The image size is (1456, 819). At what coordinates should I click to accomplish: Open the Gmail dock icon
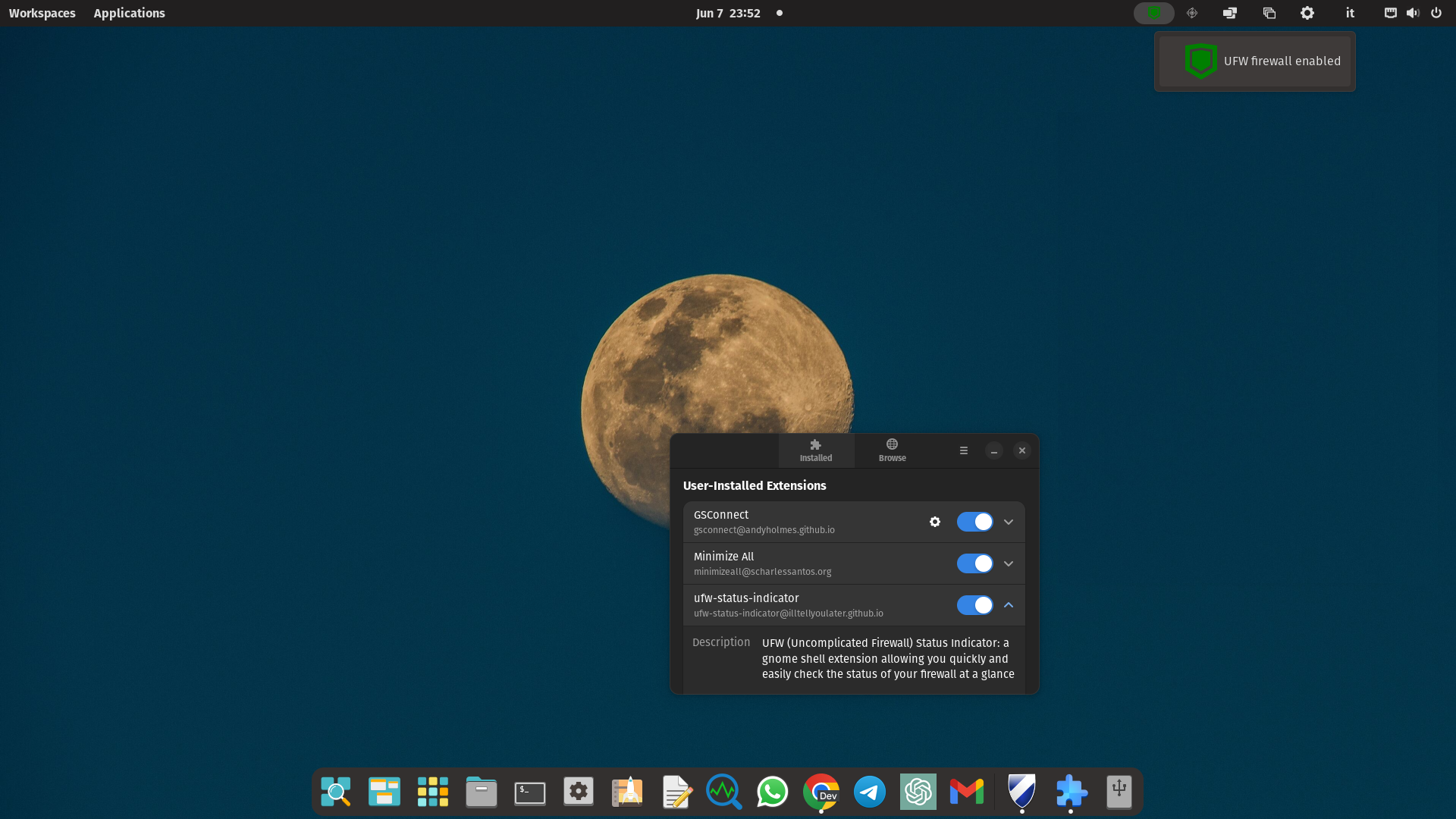click(966, 792)
